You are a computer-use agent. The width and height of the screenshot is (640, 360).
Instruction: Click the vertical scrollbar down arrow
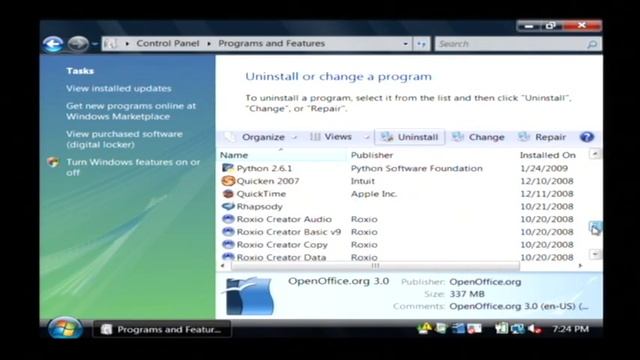(x=595, y=254)
